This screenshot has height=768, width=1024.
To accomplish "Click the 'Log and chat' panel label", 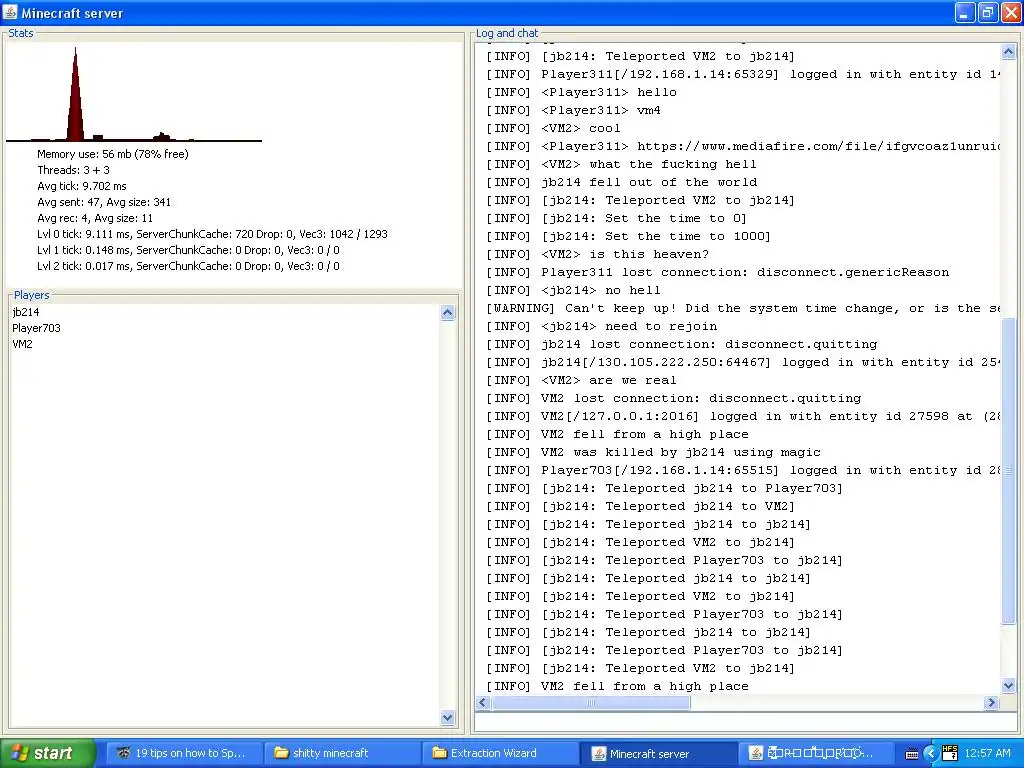I will click(x=507, y=33).
